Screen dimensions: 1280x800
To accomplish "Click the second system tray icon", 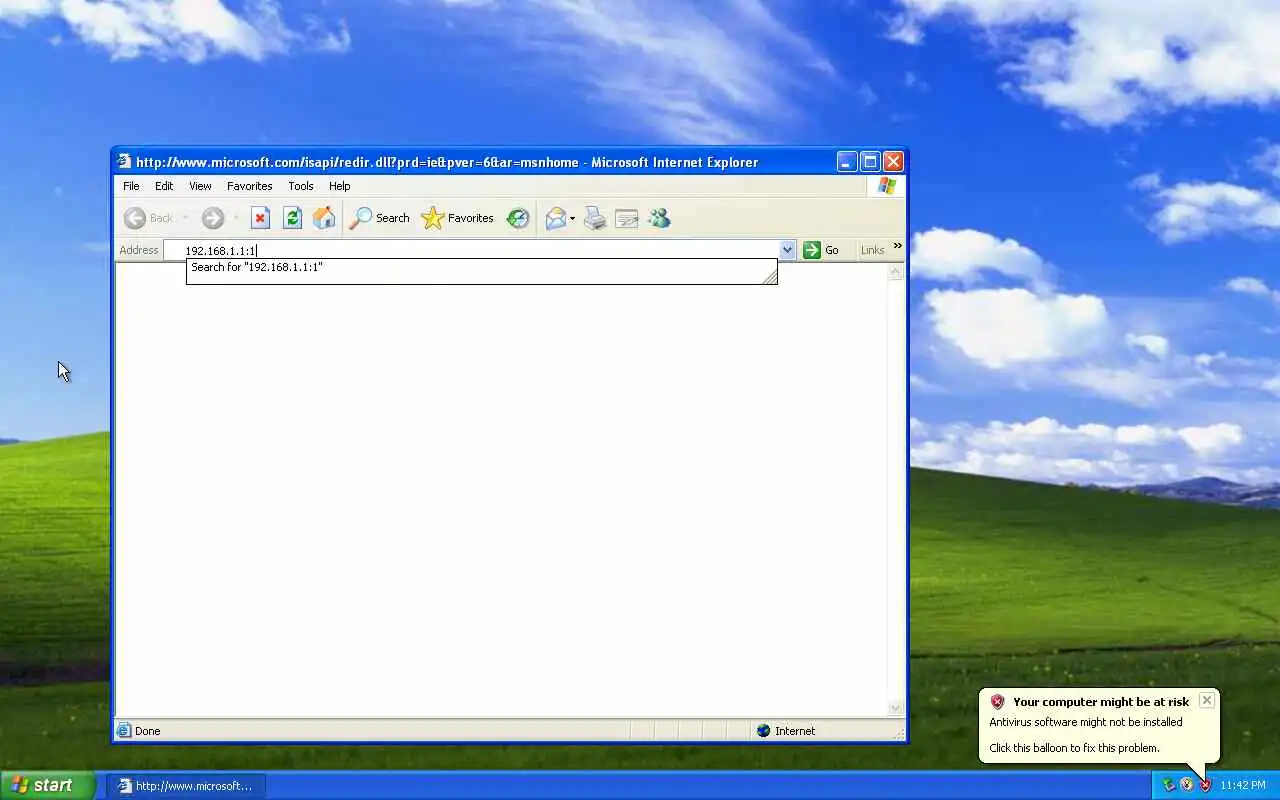I will [1187, 785].
